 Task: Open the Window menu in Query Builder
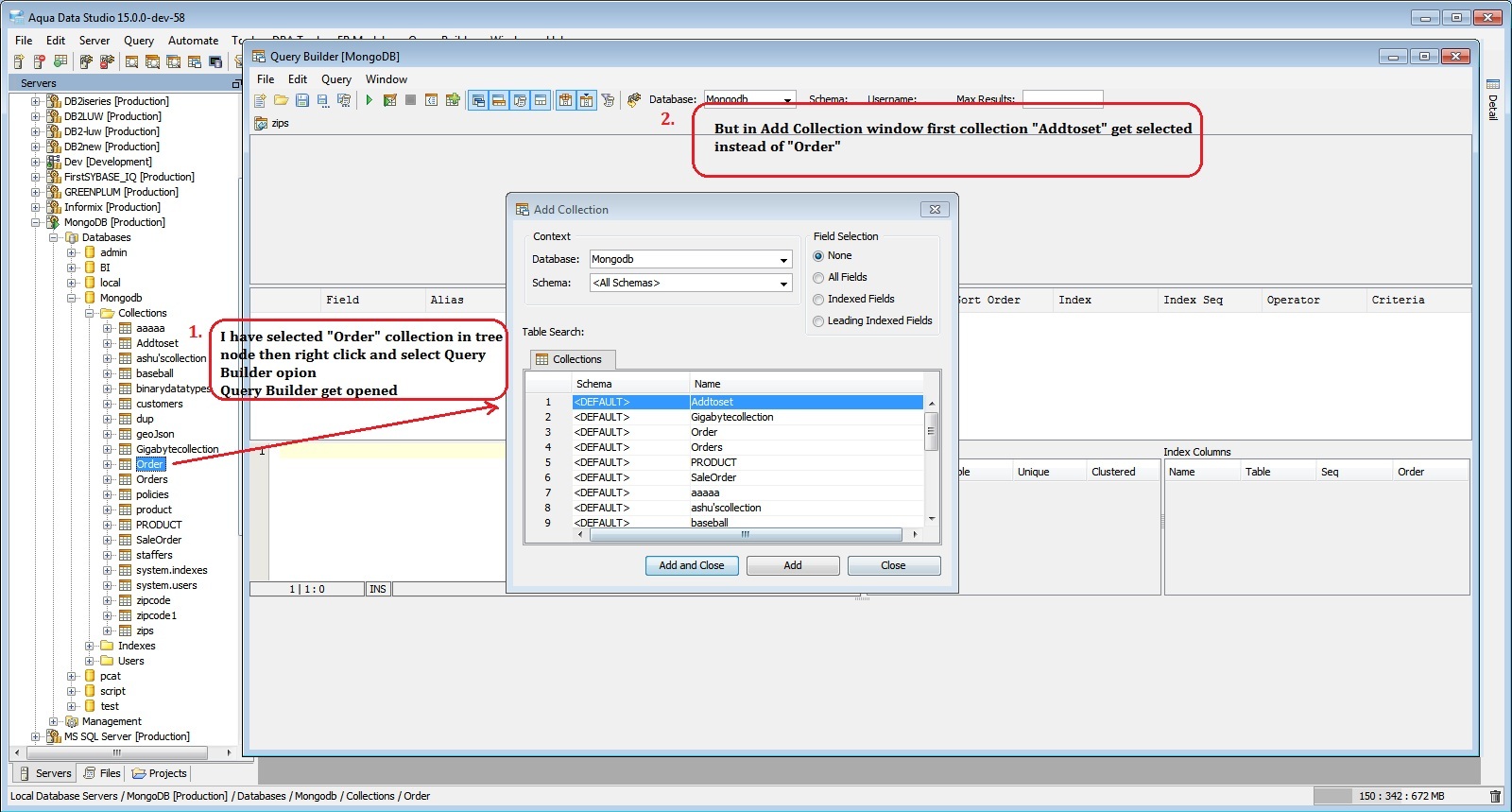[x=387, y=79]
